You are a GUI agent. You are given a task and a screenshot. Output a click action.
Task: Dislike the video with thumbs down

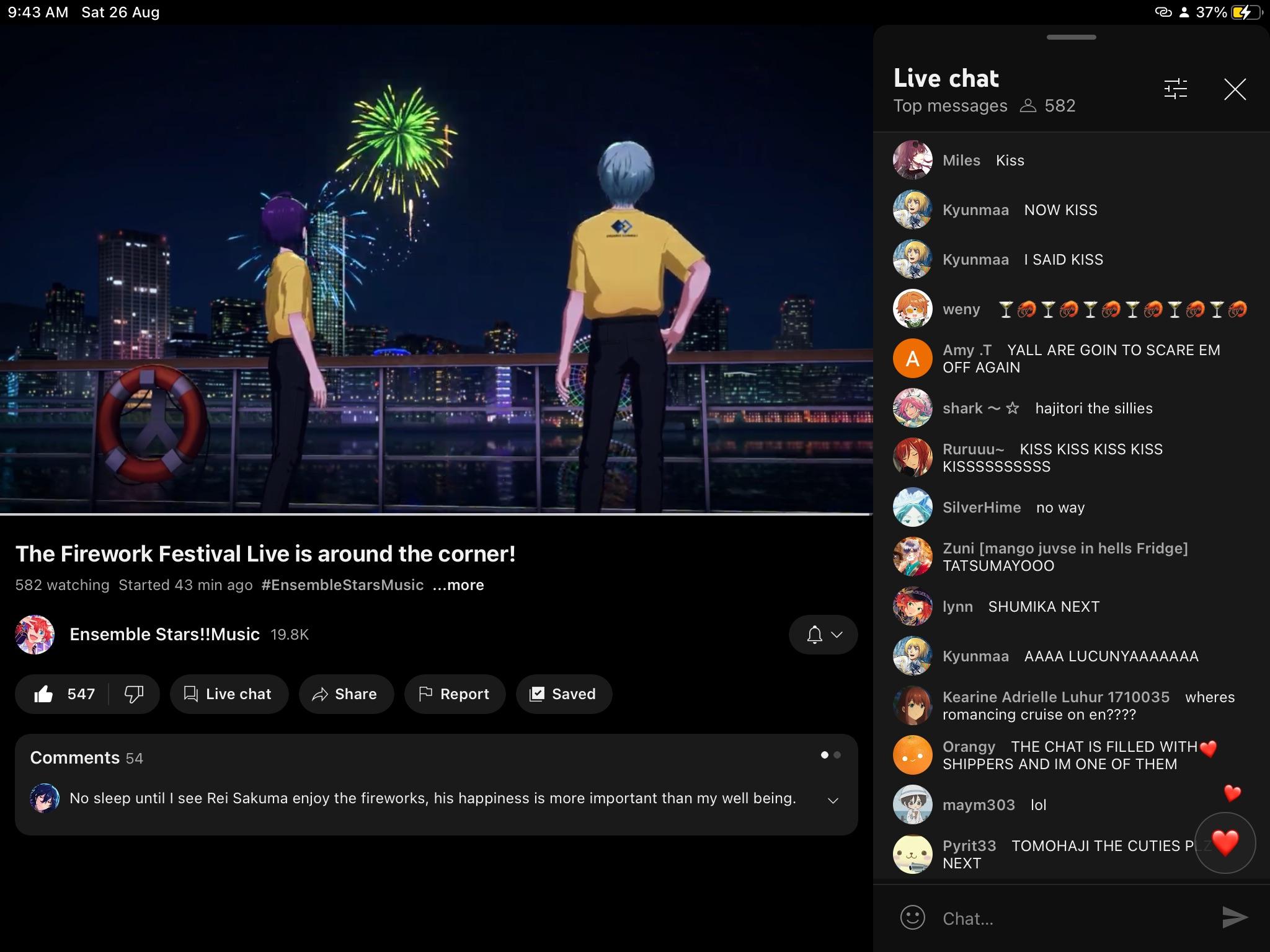(x=134, y=694)
